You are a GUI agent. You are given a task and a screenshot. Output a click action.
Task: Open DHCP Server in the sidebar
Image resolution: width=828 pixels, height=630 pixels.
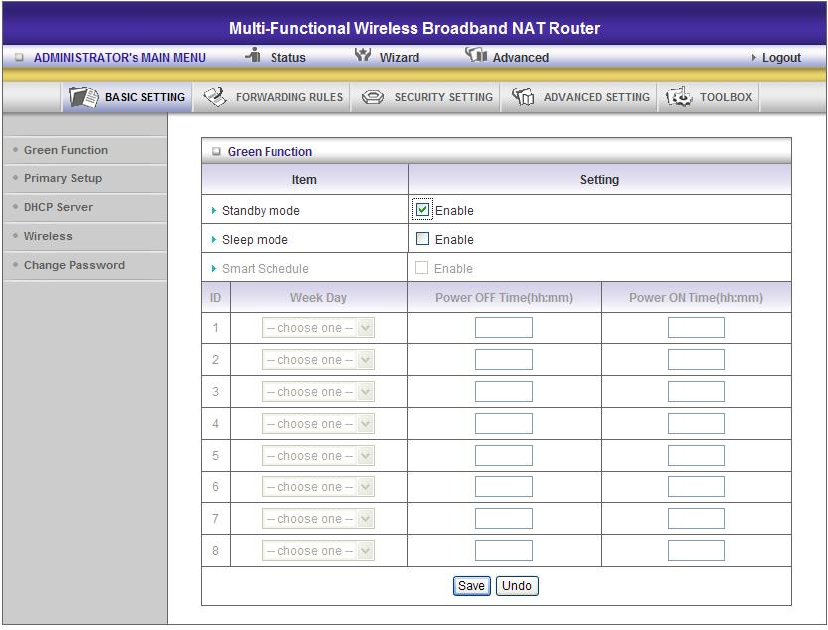58,207
